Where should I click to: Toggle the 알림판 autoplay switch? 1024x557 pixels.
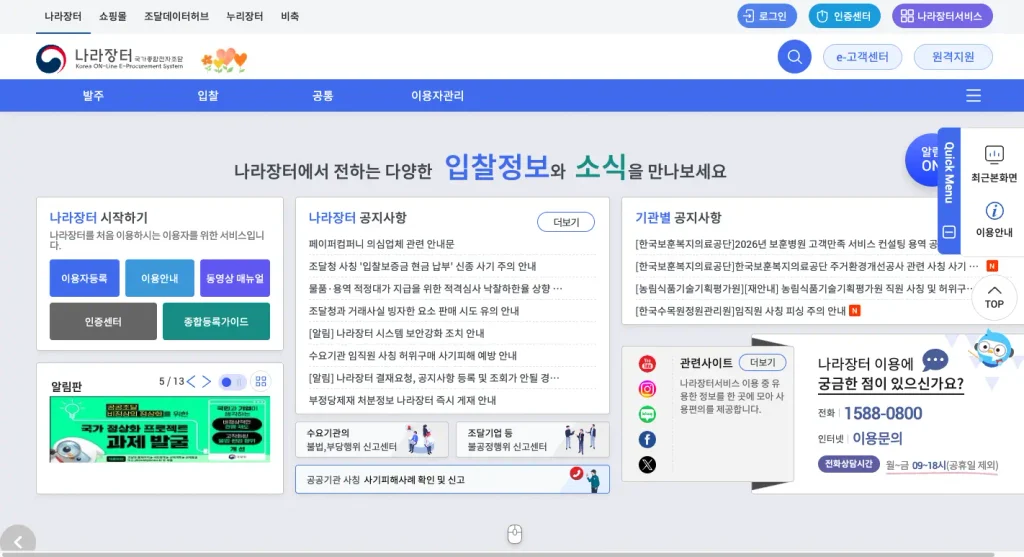(232, 381)
